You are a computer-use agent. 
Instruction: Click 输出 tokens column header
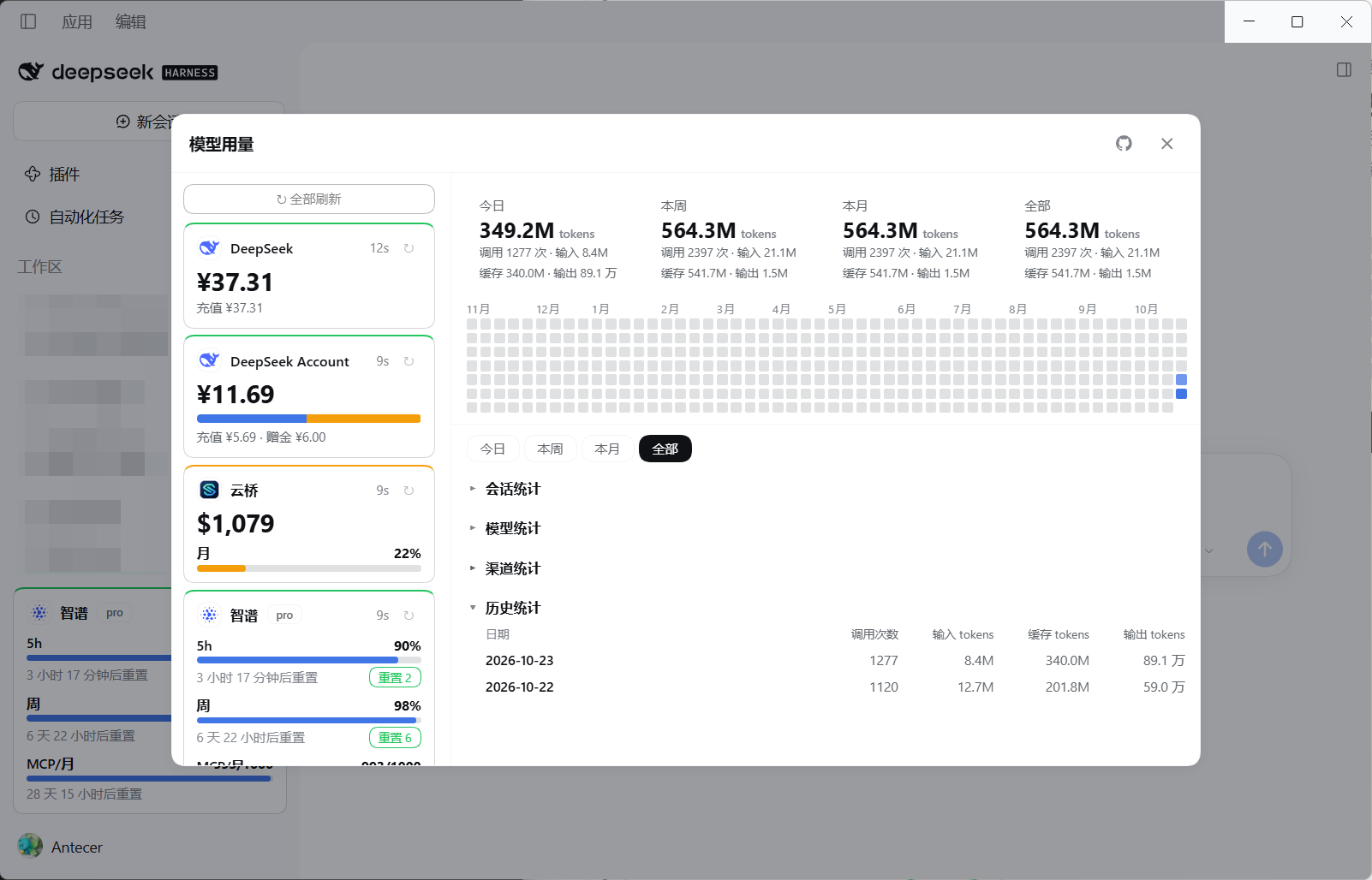(x=1154, y=634)
